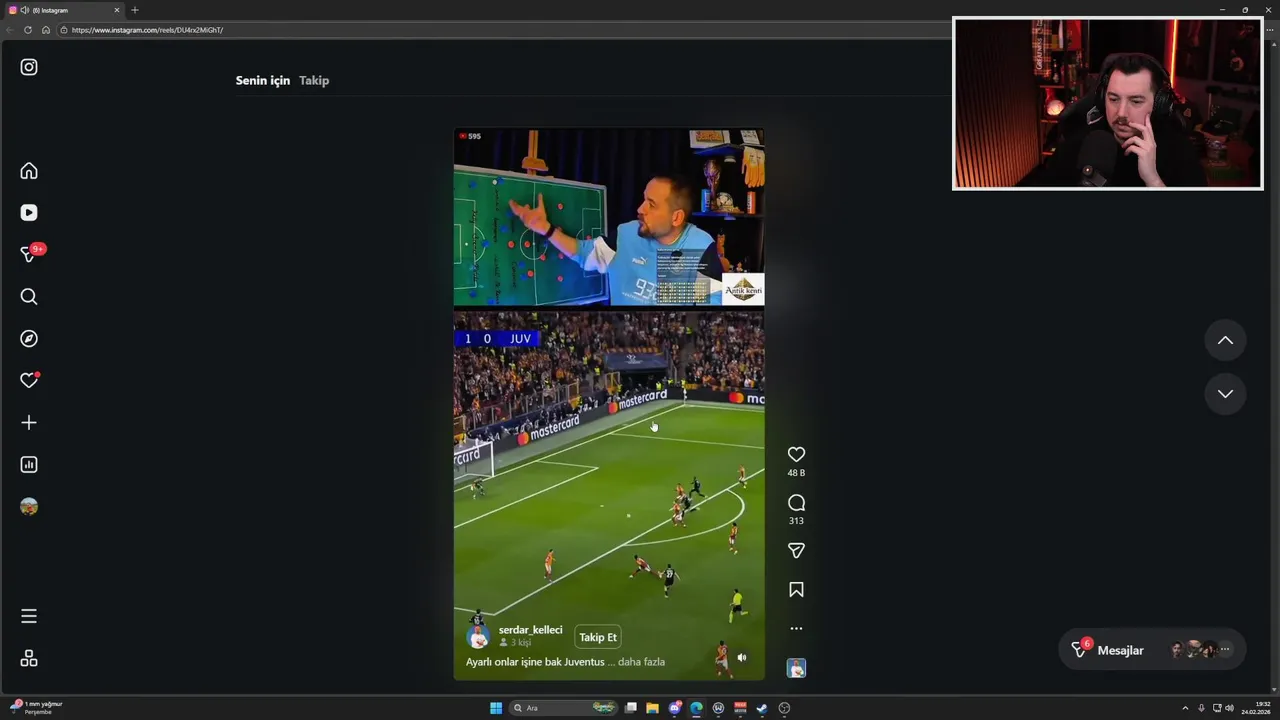Open the Reels section in sidebar
Viewport: 1280px width, 720px height.
coord(29,213)
